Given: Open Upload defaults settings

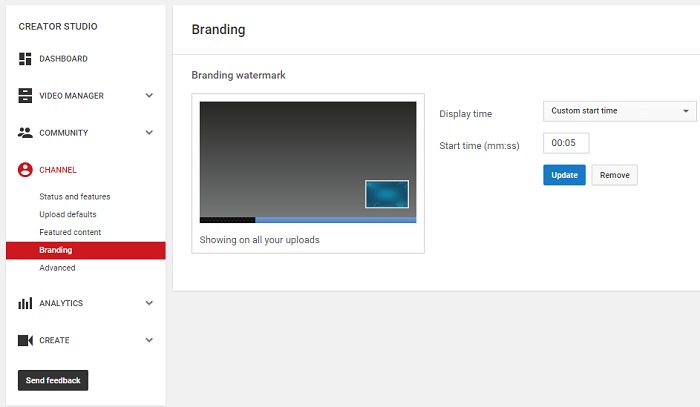Looking at the screenshot, I should 68,214.
